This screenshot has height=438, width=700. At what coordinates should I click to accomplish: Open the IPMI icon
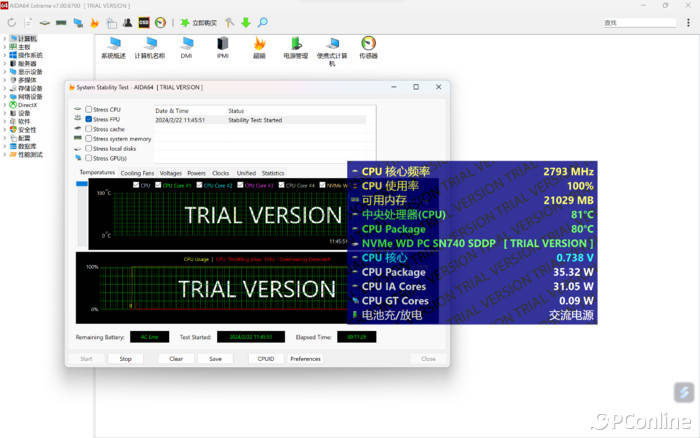click(x=223, y=44)
